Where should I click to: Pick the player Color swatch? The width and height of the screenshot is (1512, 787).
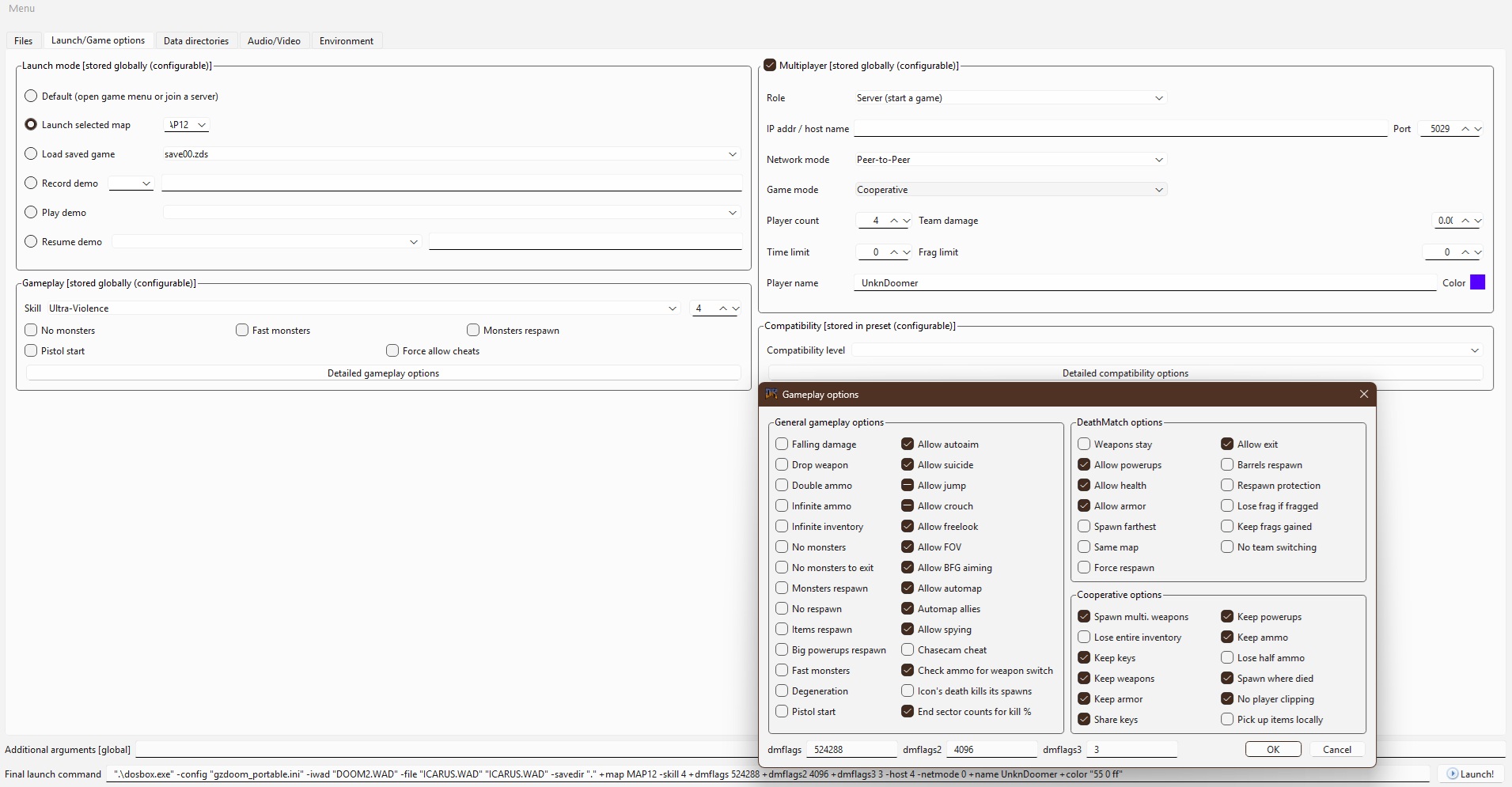(1476, 283)
